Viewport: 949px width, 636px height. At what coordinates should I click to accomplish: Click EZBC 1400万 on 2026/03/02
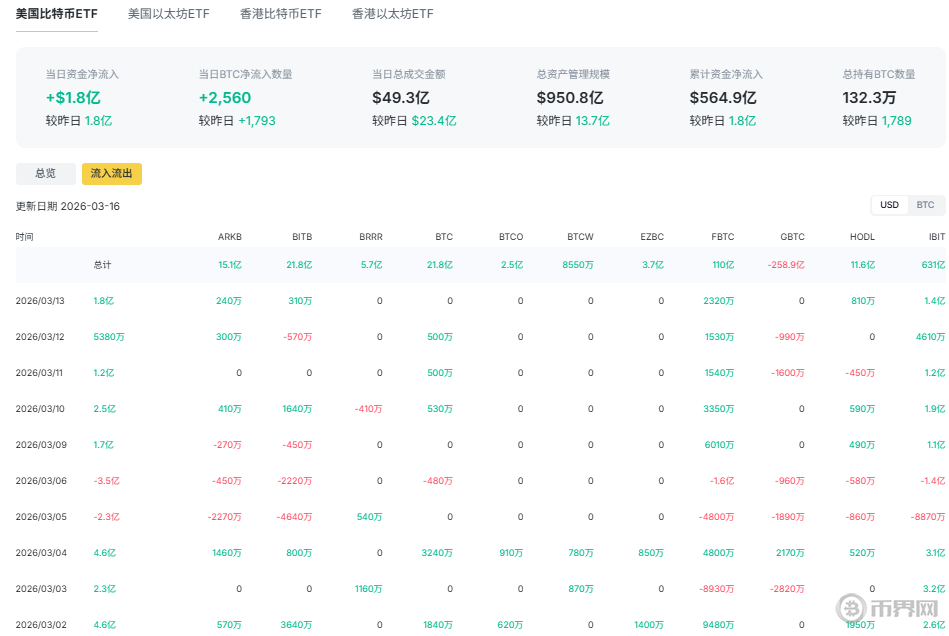pyautogui.click(x=649, y=625)
